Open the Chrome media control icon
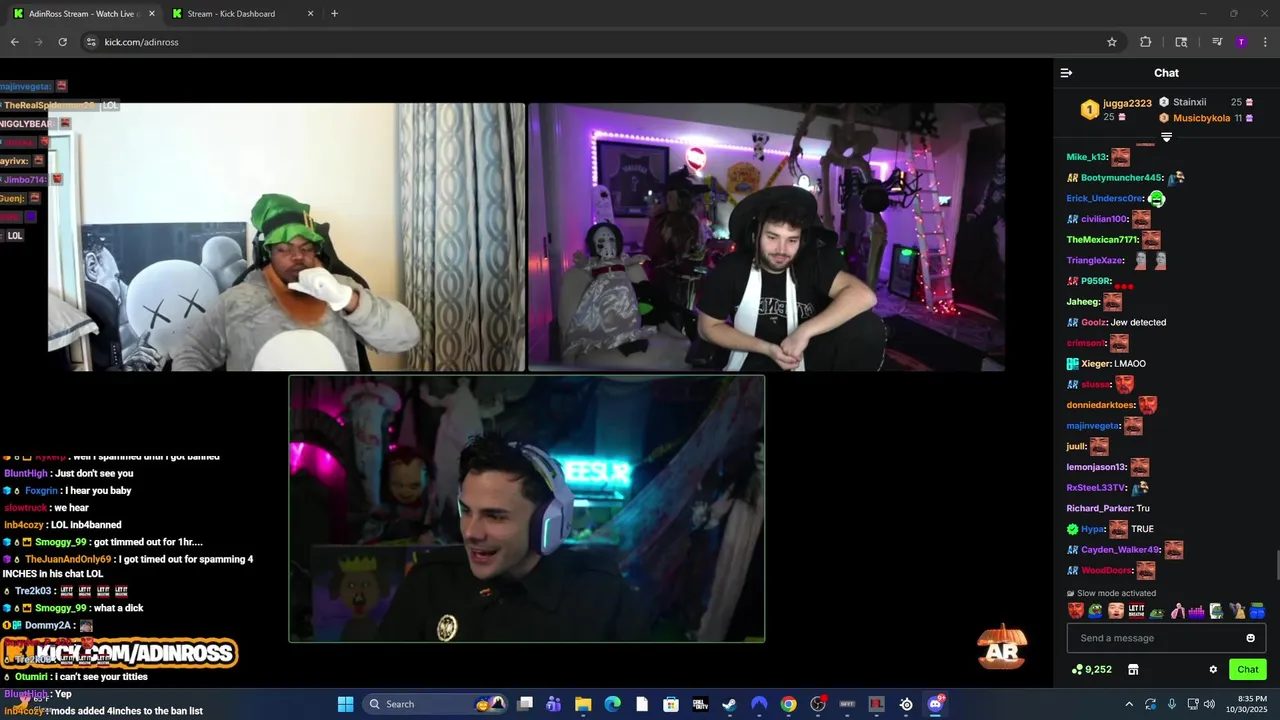The height and width of the screenshot is (720, 1280). point(1217,42)
